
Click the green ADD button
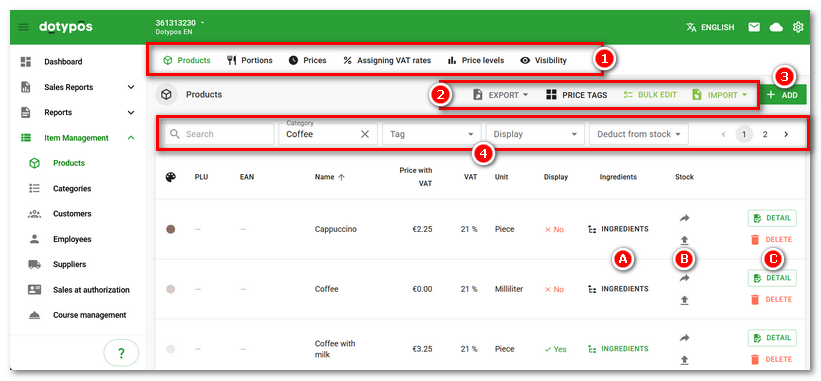tap(782, 95)
